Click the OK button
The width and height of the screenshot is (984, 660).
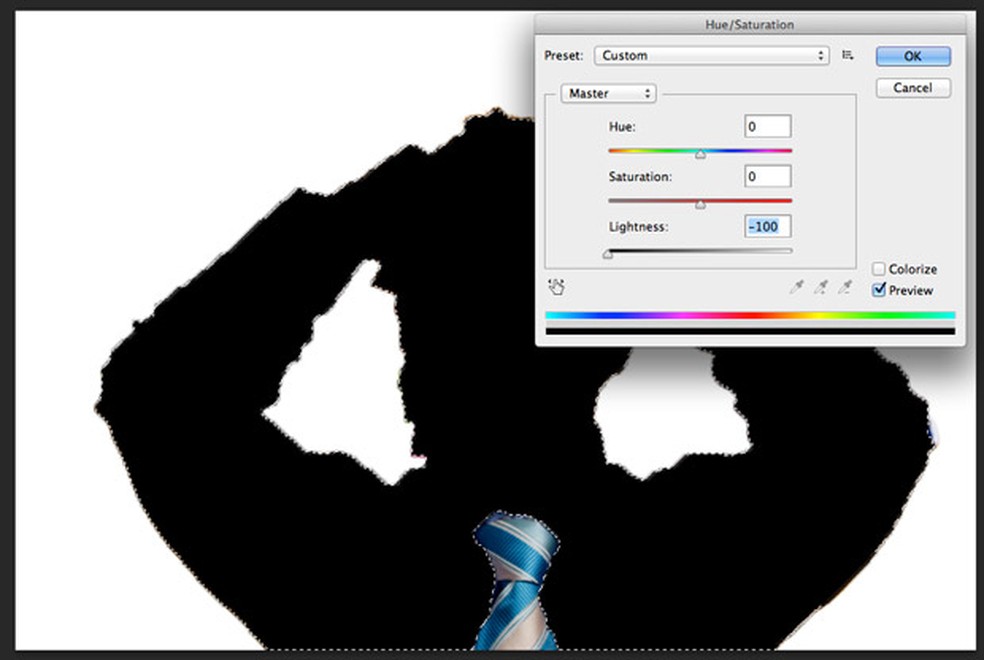(x=913, y=56)
